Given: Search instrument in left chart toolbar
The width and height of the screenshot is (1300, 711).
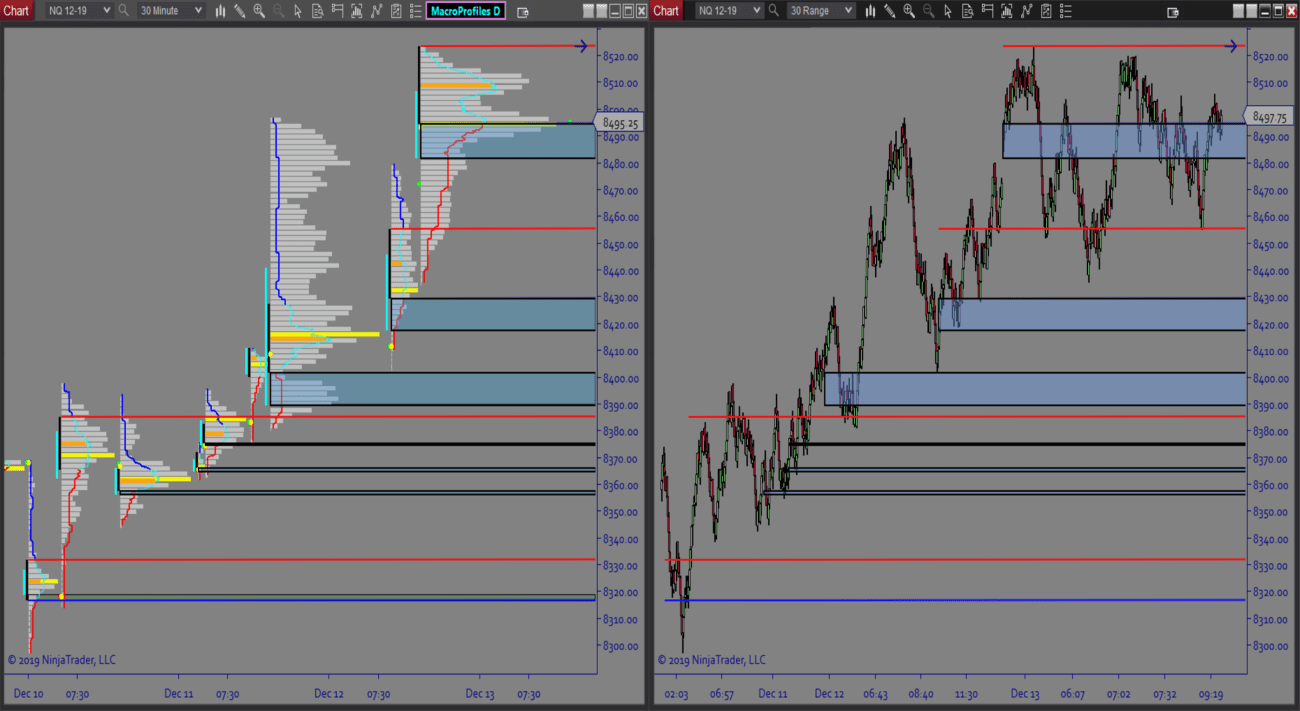Looking at the screenshot, I should point(124,11).
